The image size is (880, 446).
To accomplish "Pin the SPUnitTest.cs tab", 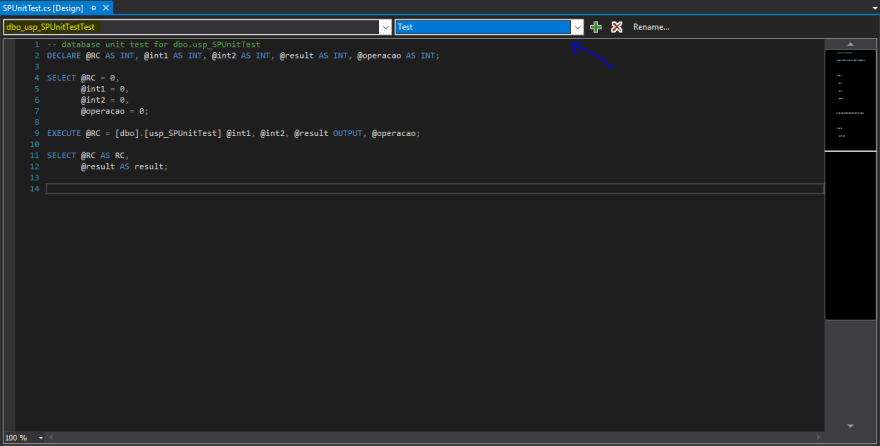I will click(94, 8).
